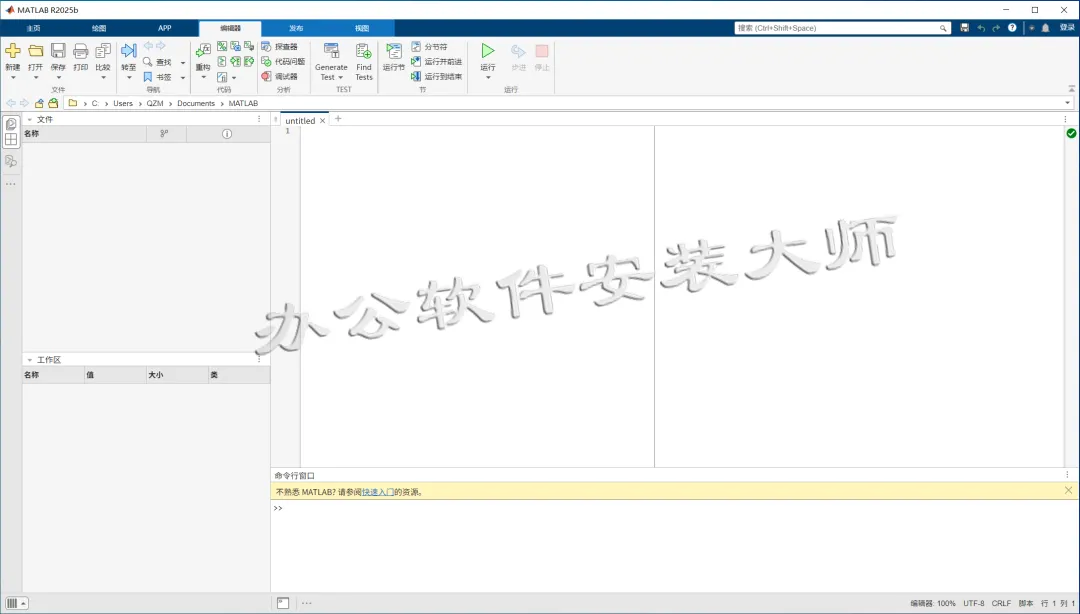Save the script with the 保存 icon

[x=58, y=50]
